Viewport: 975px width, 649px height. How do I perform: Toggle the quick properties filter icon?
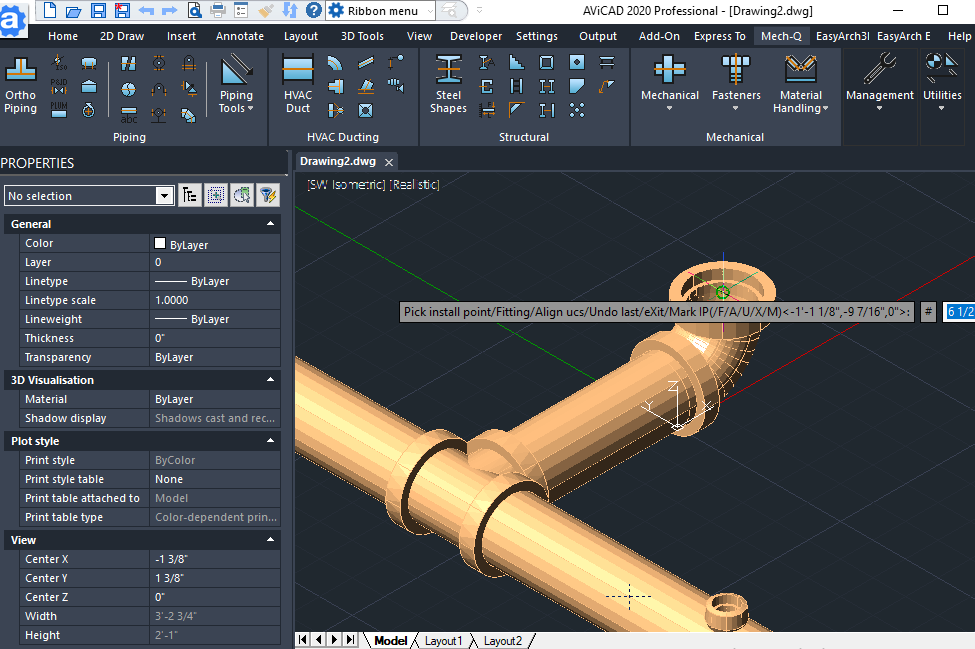click(x=267, y=195)
